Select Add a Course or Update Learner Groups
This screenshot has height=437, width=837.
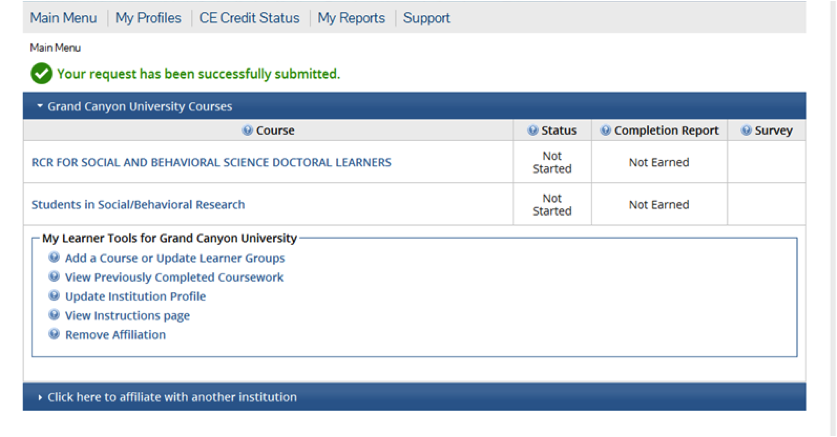click(x=175, y=258)
